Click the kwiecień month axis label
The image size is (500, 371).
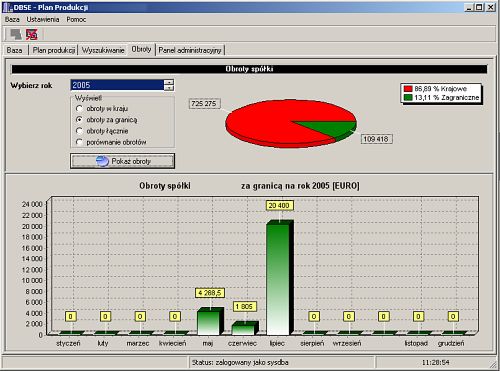(x=173, y=343)
